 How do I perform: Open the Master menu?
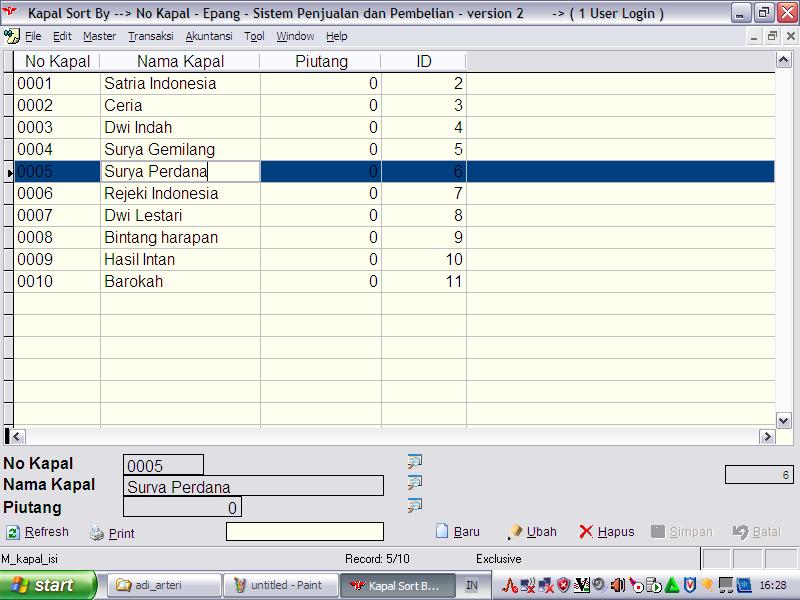pos(99,36)
